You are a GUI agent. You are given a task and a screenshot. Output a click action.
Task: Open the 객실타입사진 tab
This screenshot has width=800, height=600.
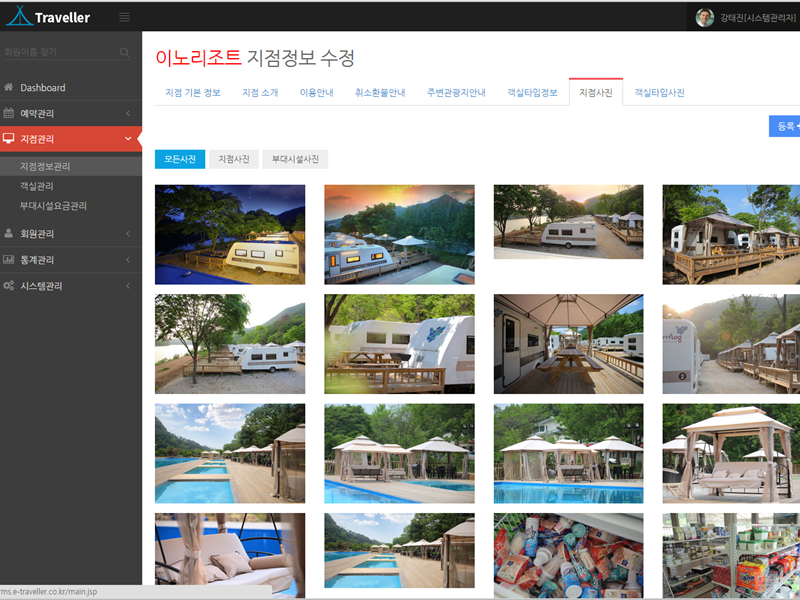(x=659, y=92)
